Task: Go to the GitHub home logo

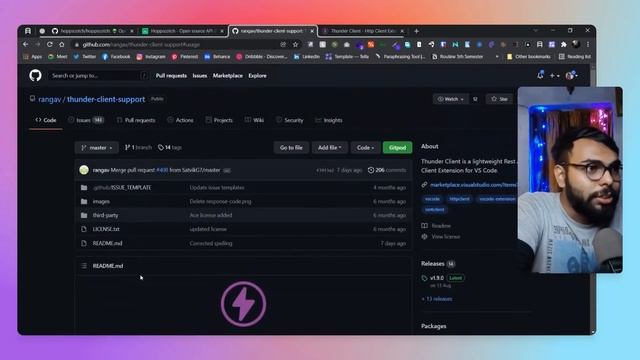Action: [36, 76]
